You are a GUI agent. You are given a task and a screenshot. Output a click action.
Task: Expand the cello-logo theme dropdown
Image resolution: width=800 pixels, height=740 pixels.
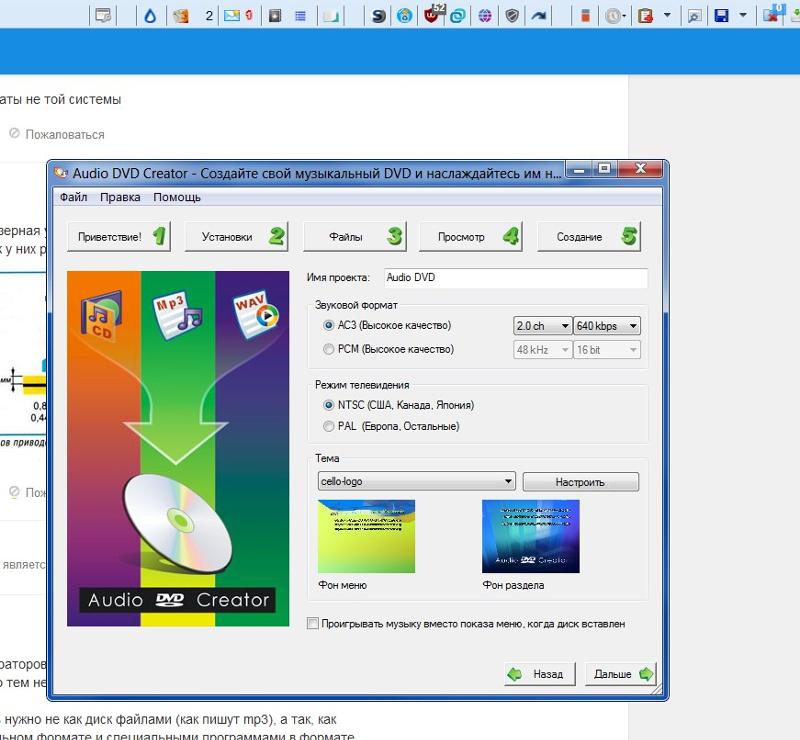pos(416,481)
